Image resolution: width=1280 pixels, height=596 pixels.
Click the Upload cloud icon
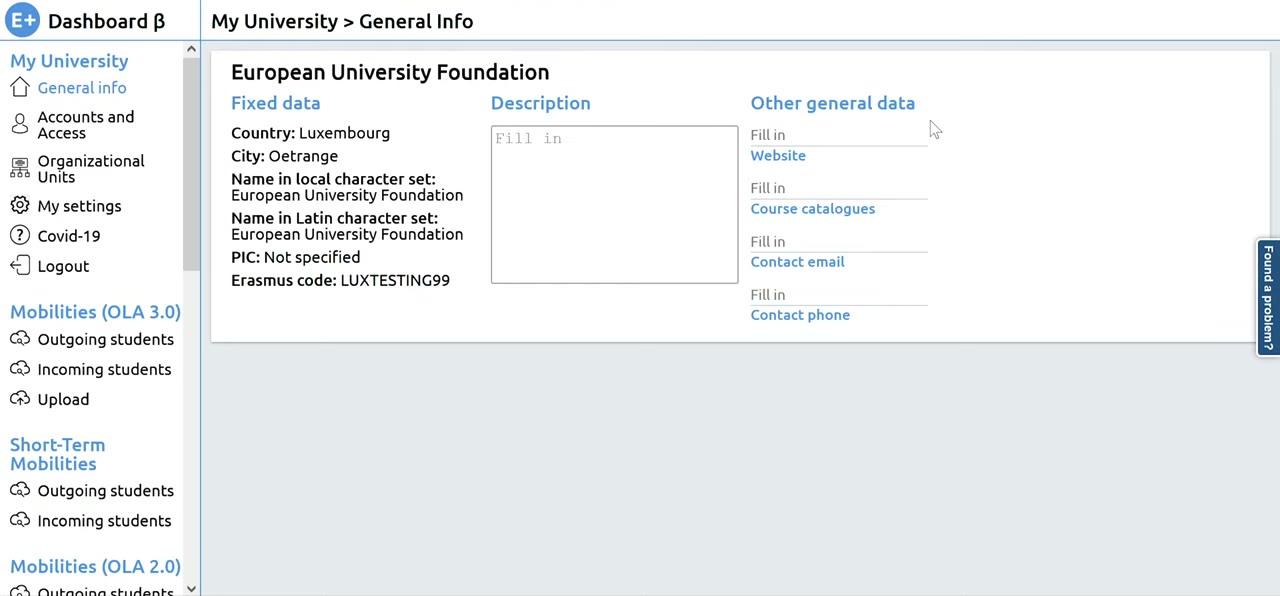(20, 398)
